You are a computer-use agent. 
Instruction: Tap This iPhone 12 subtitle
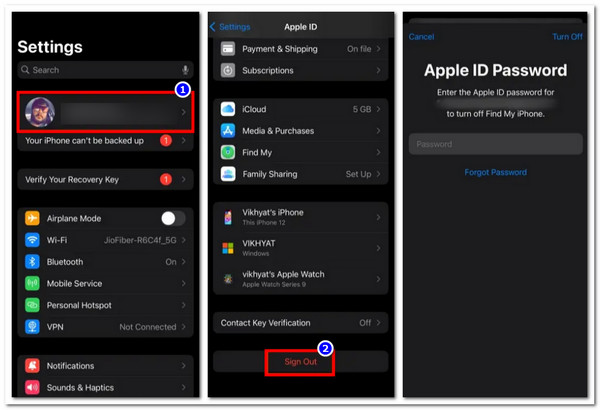click(x=264, y=222)
